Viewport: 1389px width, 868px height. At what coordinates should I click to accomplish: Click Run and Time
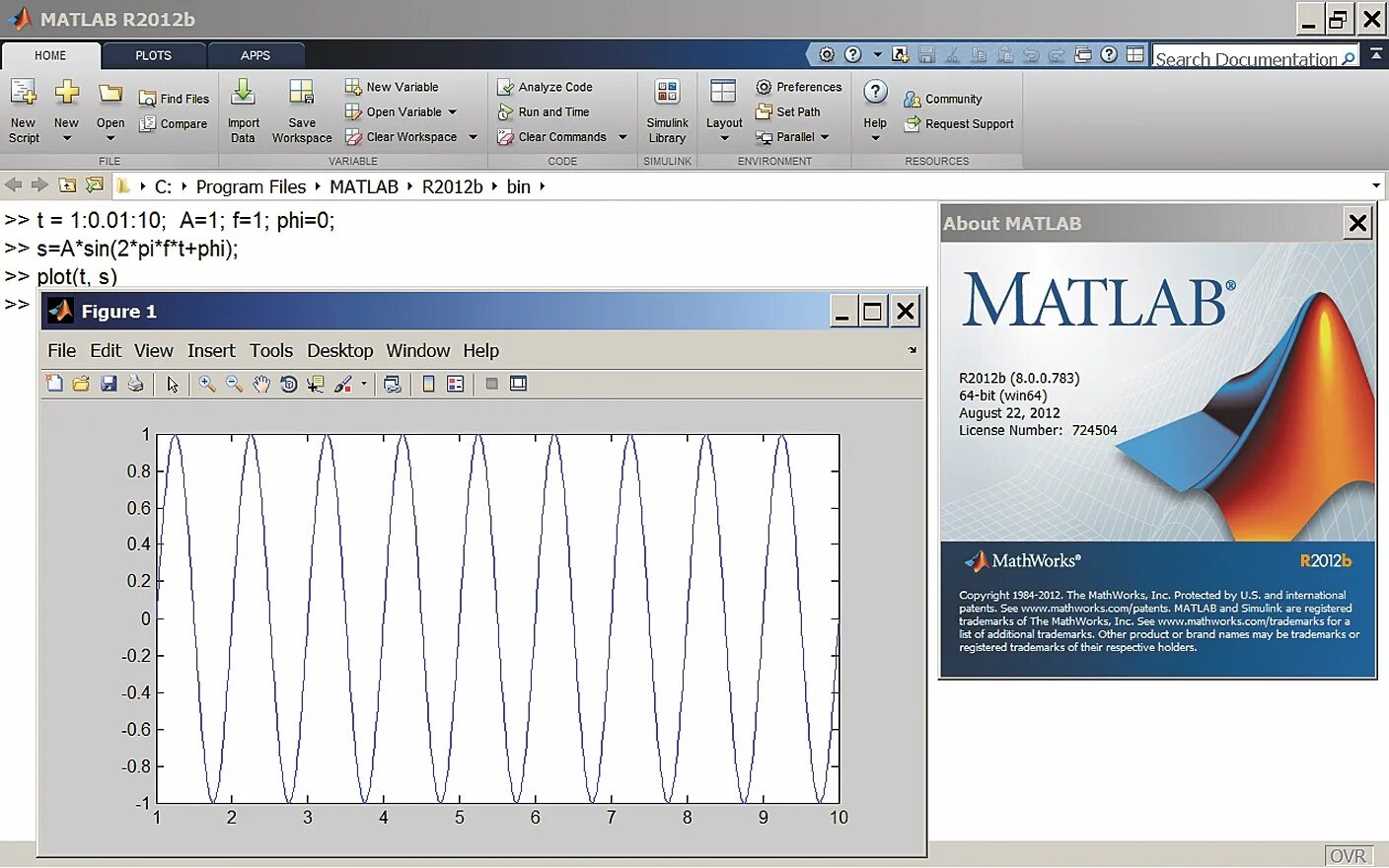[x=544, y=112]
